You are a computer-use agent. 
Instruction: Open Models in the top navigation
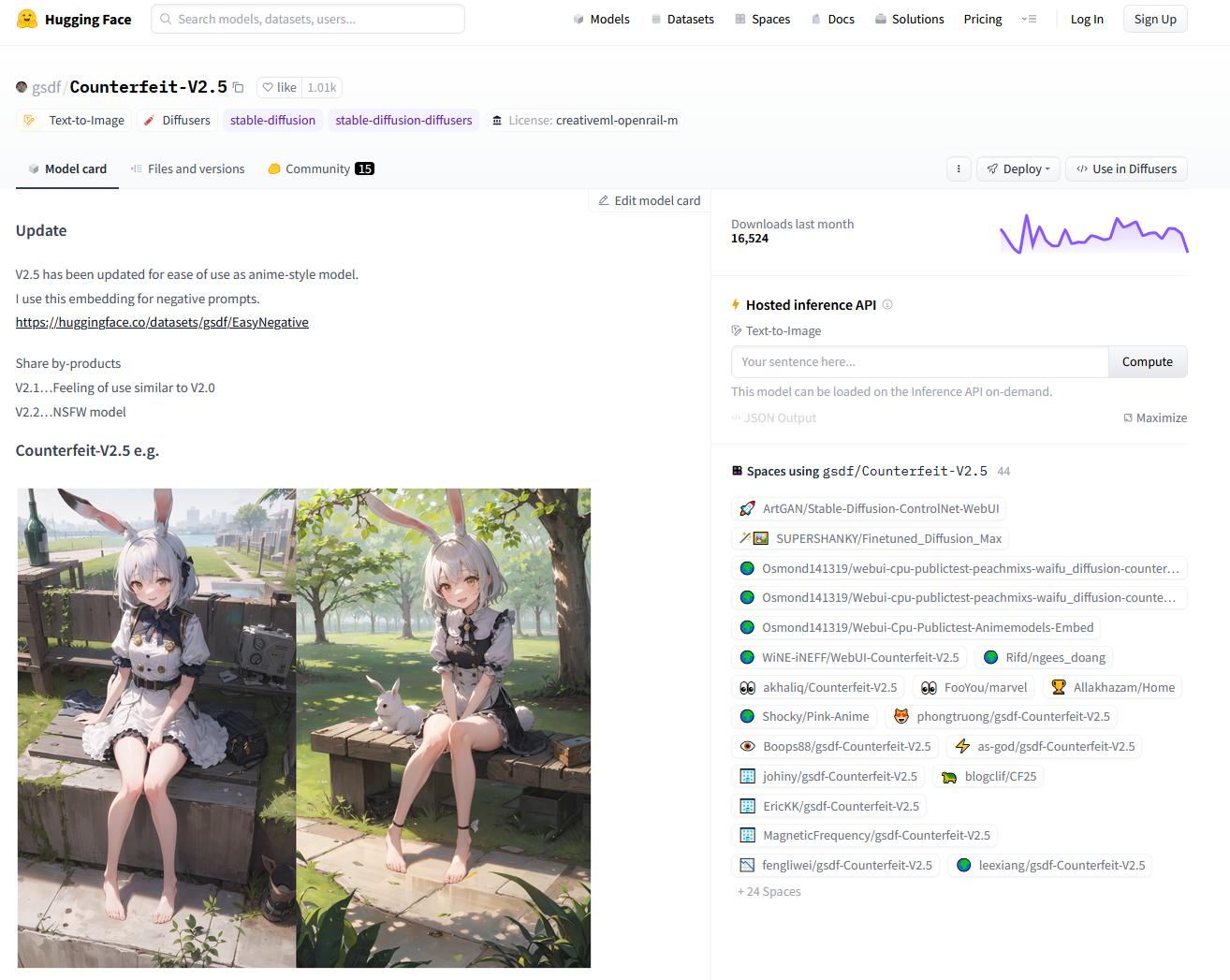(x=601, y=19)
